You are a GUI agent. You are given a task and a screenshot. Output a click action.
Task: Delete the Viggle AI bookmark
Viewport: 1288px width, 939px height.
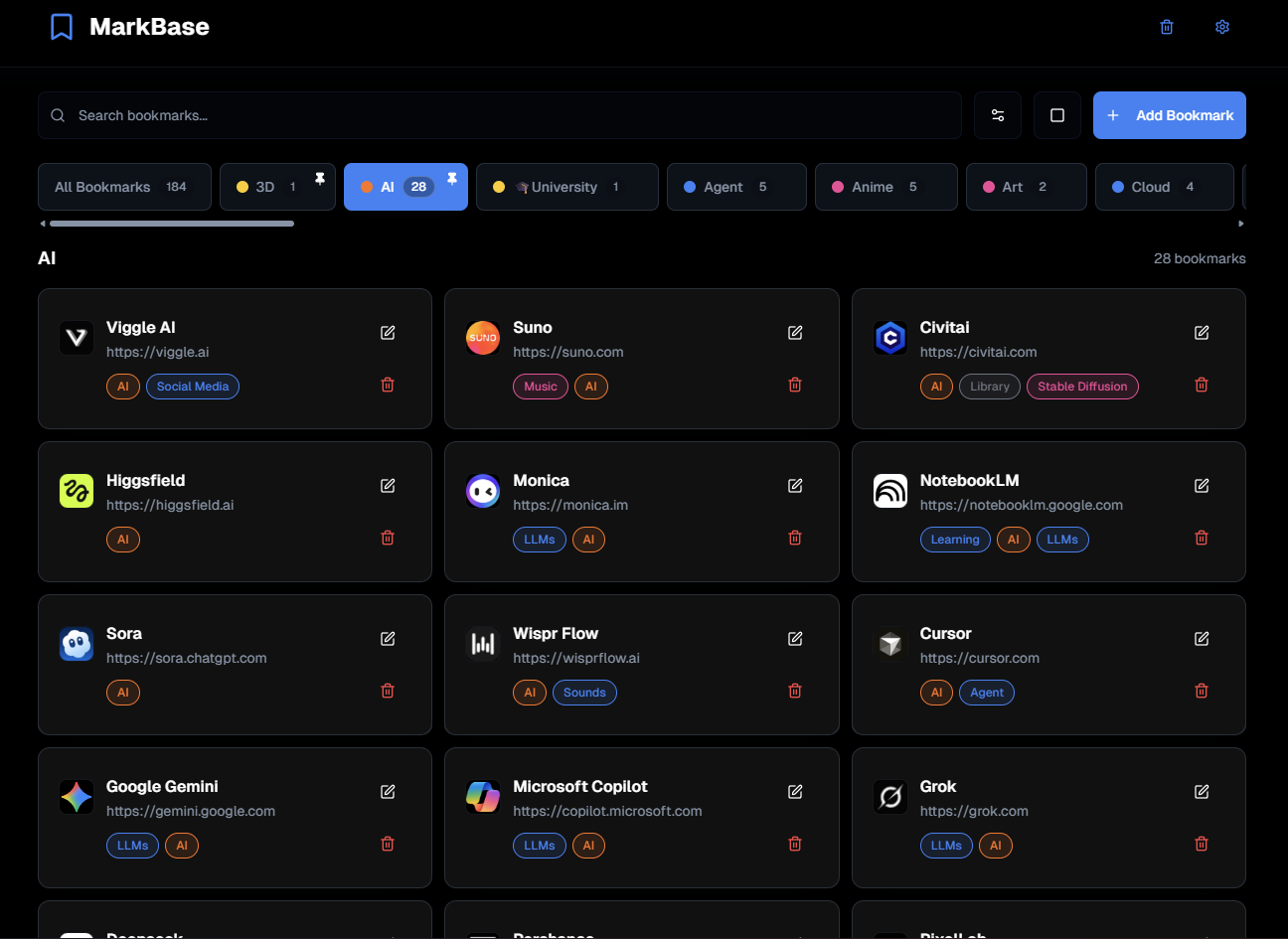[x=387, y=384]
